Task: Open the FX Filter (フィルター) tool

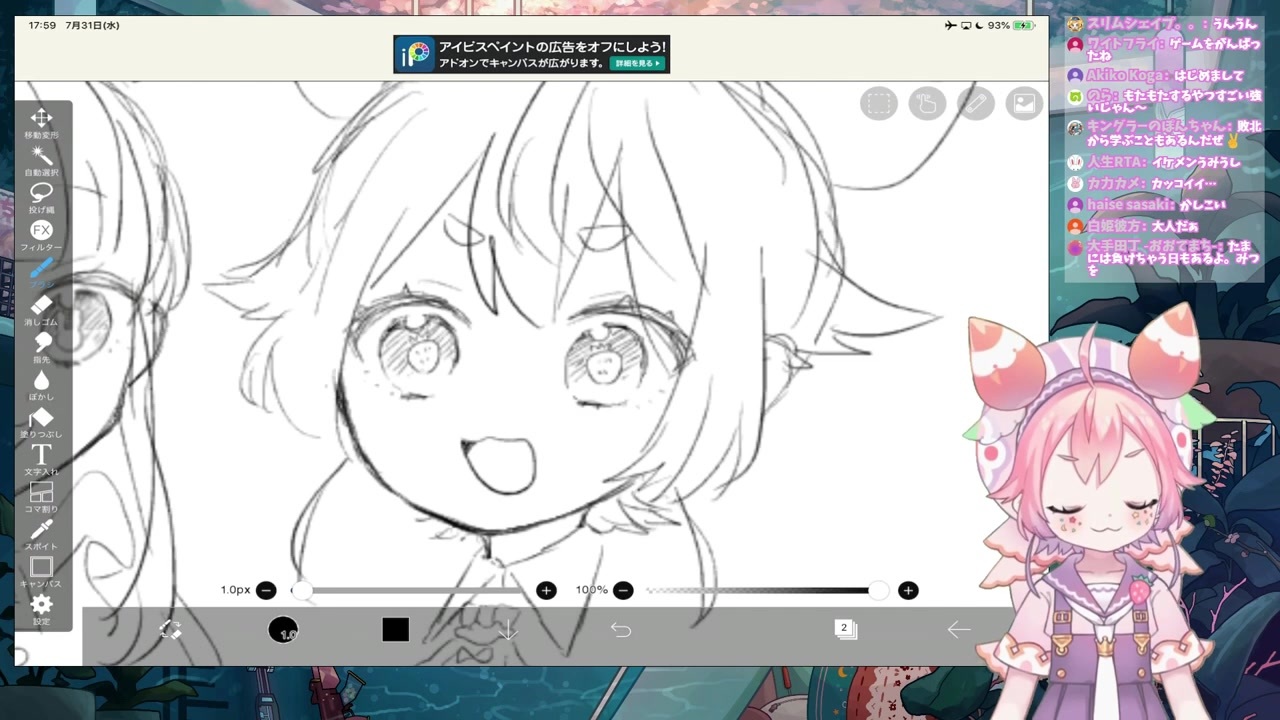Action: [x=41, y=235]
